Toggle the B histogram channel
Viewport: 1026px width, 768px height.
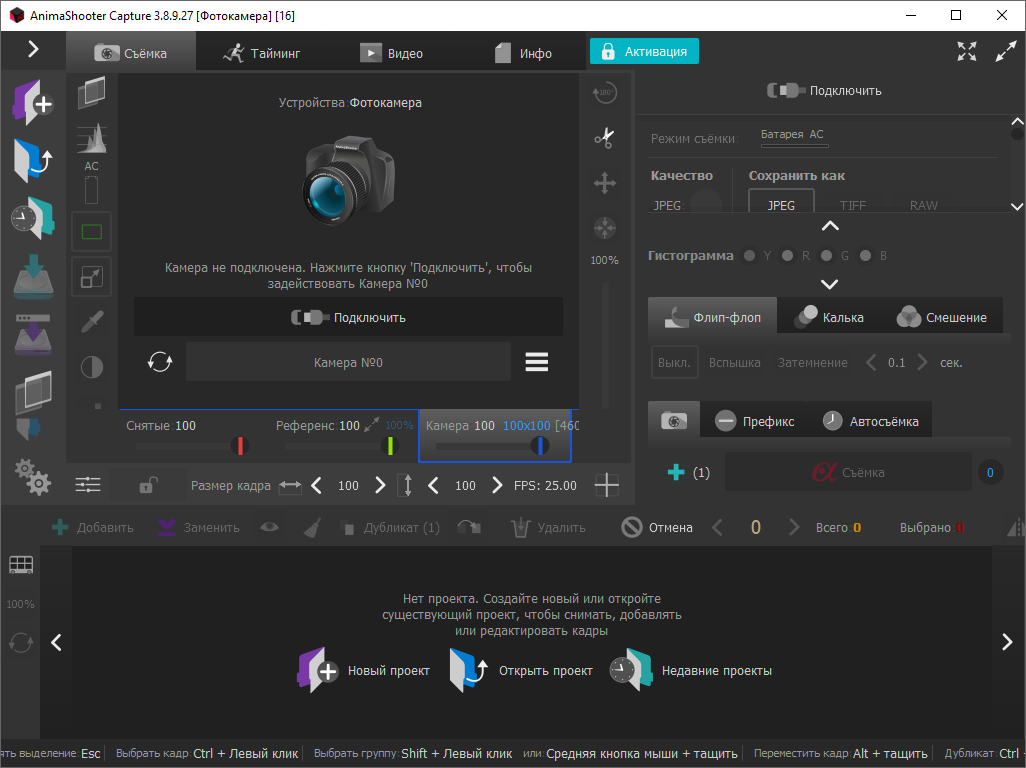tap(865, 256)
